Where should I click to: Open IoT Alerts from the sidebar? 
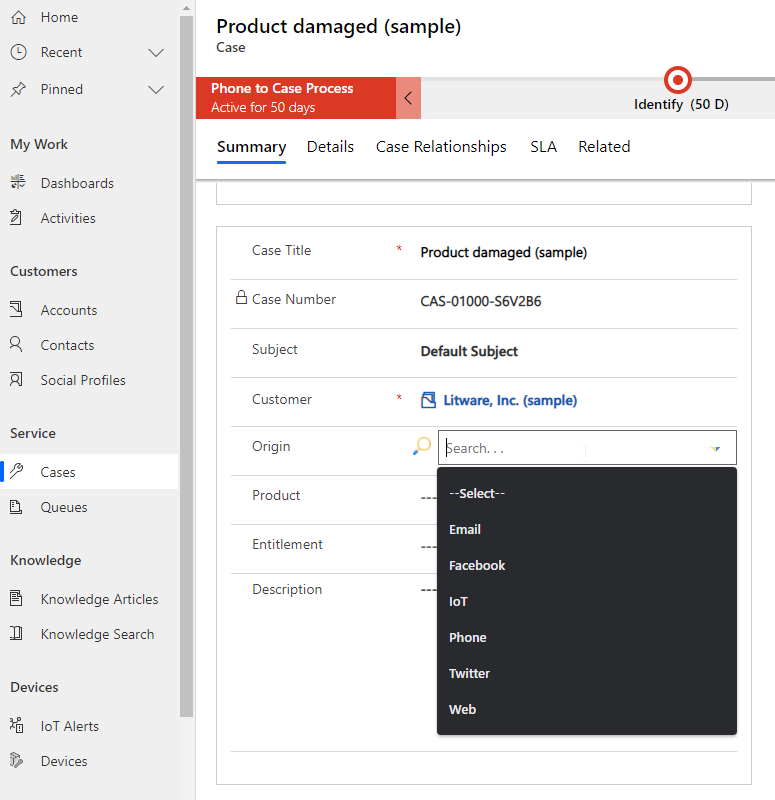70,726
